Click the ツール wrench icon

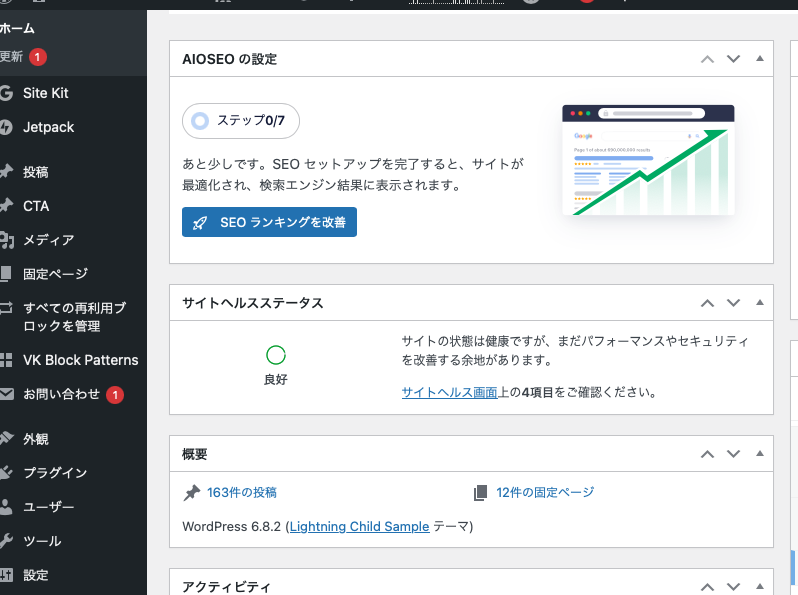pyautogui.click(x=6, y=541)
